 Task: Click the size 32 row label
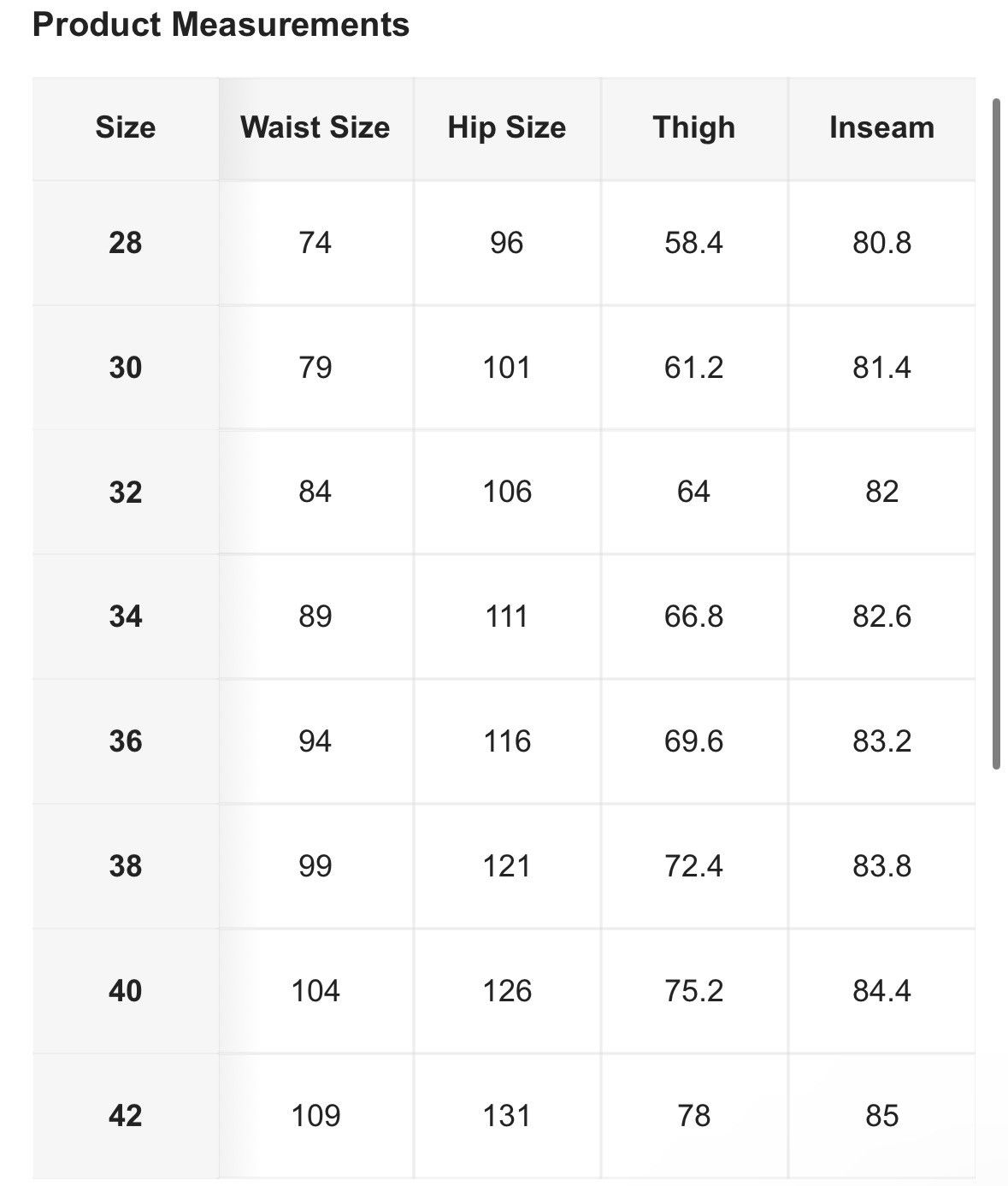coord(126,493)
